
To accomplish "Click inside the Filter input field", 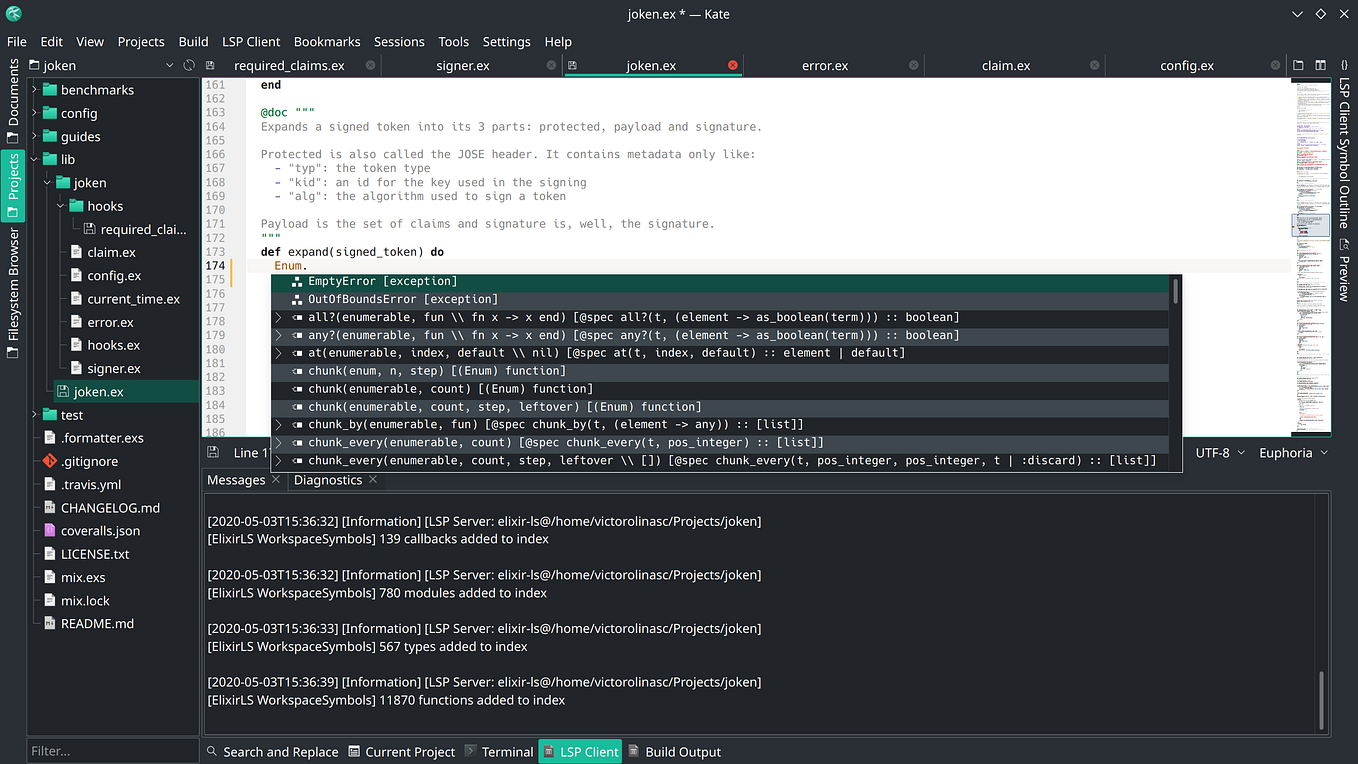I will pos(112,750).
